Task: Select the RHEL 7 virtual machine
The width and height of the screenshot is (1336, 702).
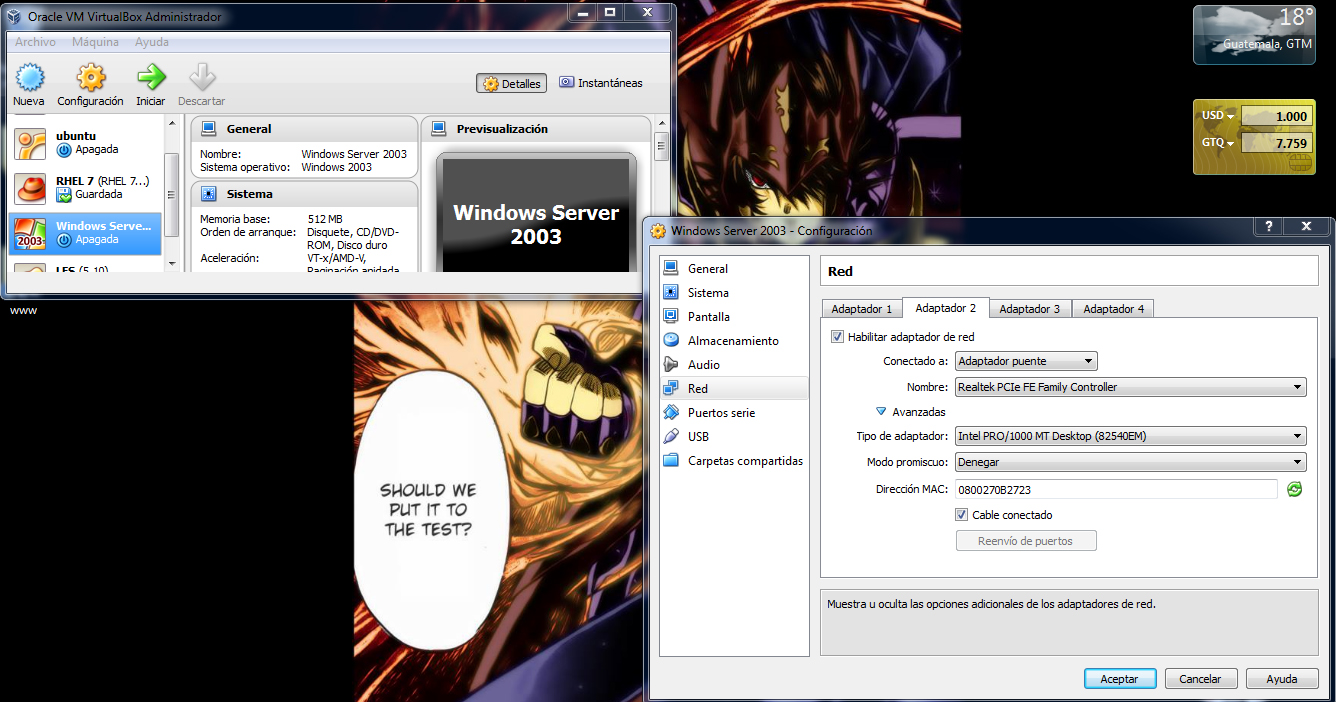Action: [85, 188]
